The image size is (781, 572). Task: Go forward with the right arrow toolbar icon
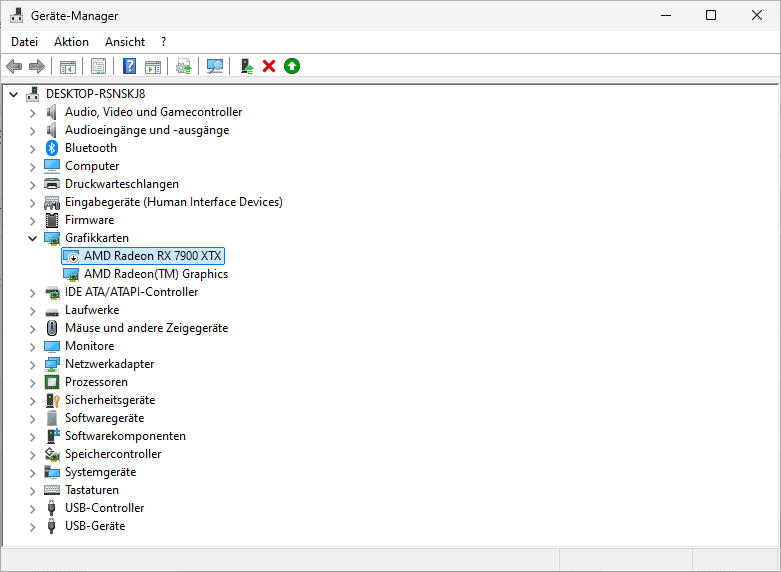click(37, 66)
